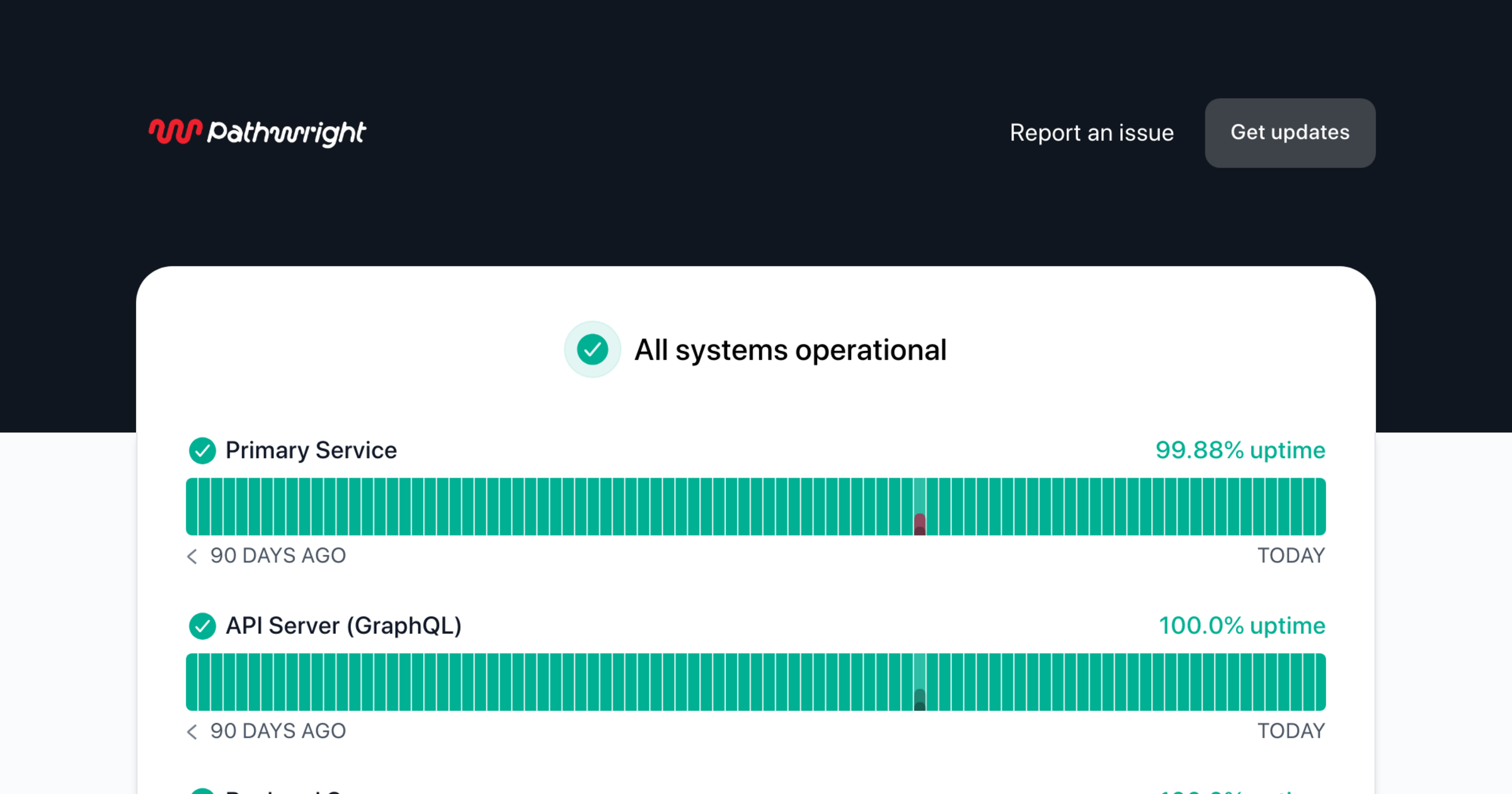Click the 100.0% uptime text for API Server

click(x=1242, y=626)
